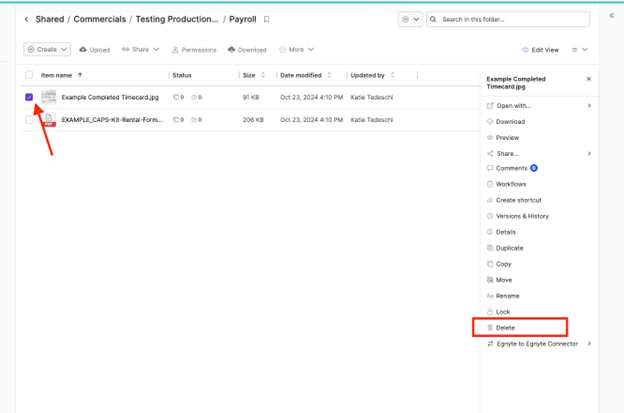Viewport: 624px width, 413px height.
Task: Click the Comments count badge
Action: click(x=534, y=168)
